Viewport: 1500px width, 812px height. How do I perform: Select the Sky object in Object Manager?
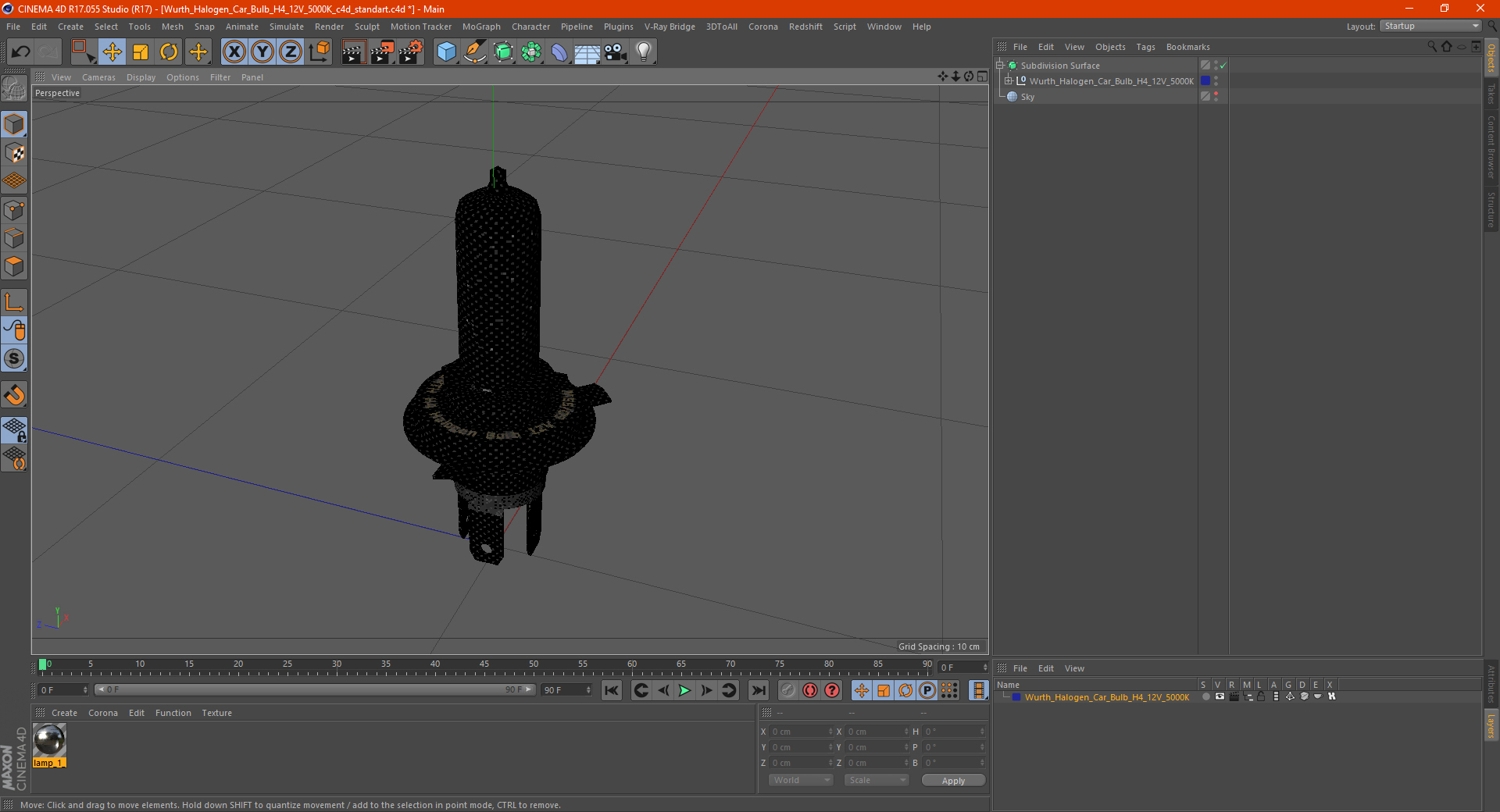coord(1027,97)
